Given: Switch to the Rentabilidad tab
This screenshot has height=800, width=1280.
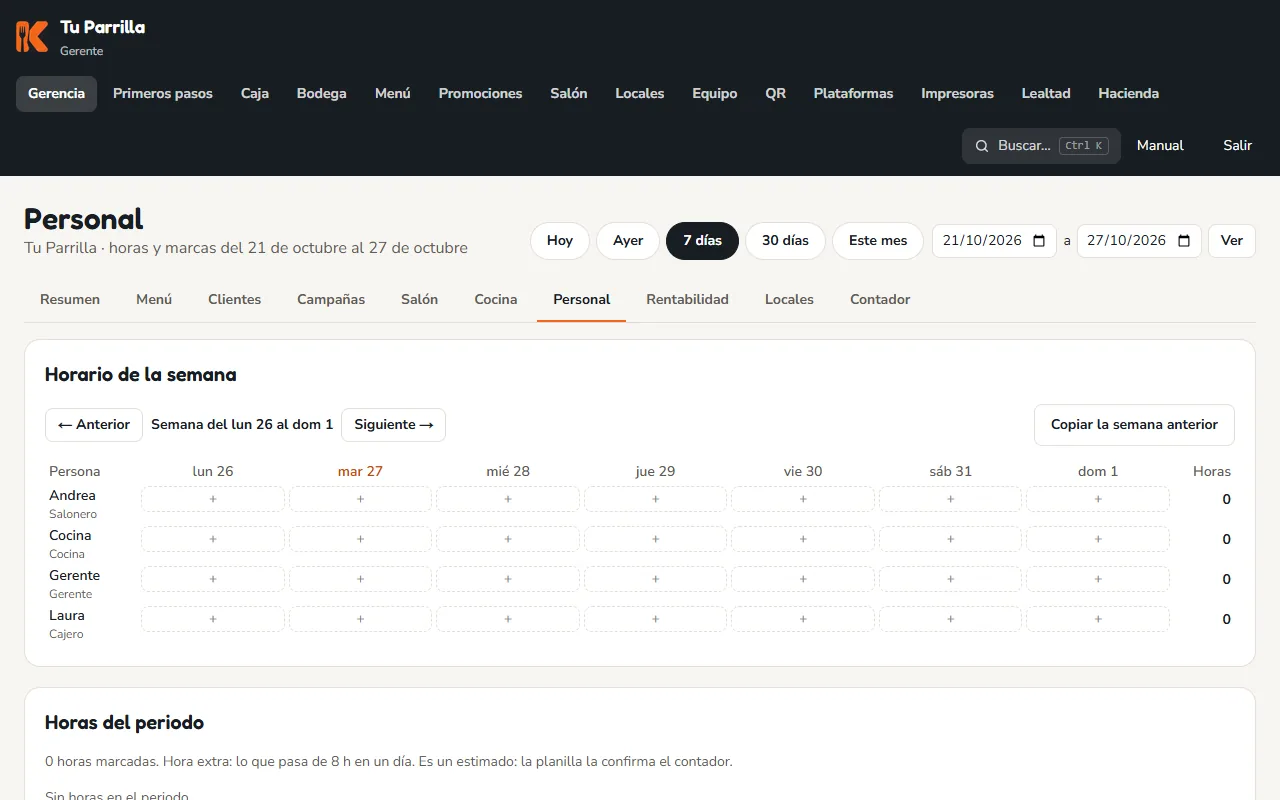Looking at the screenshot, I should (x=687, y=299).
